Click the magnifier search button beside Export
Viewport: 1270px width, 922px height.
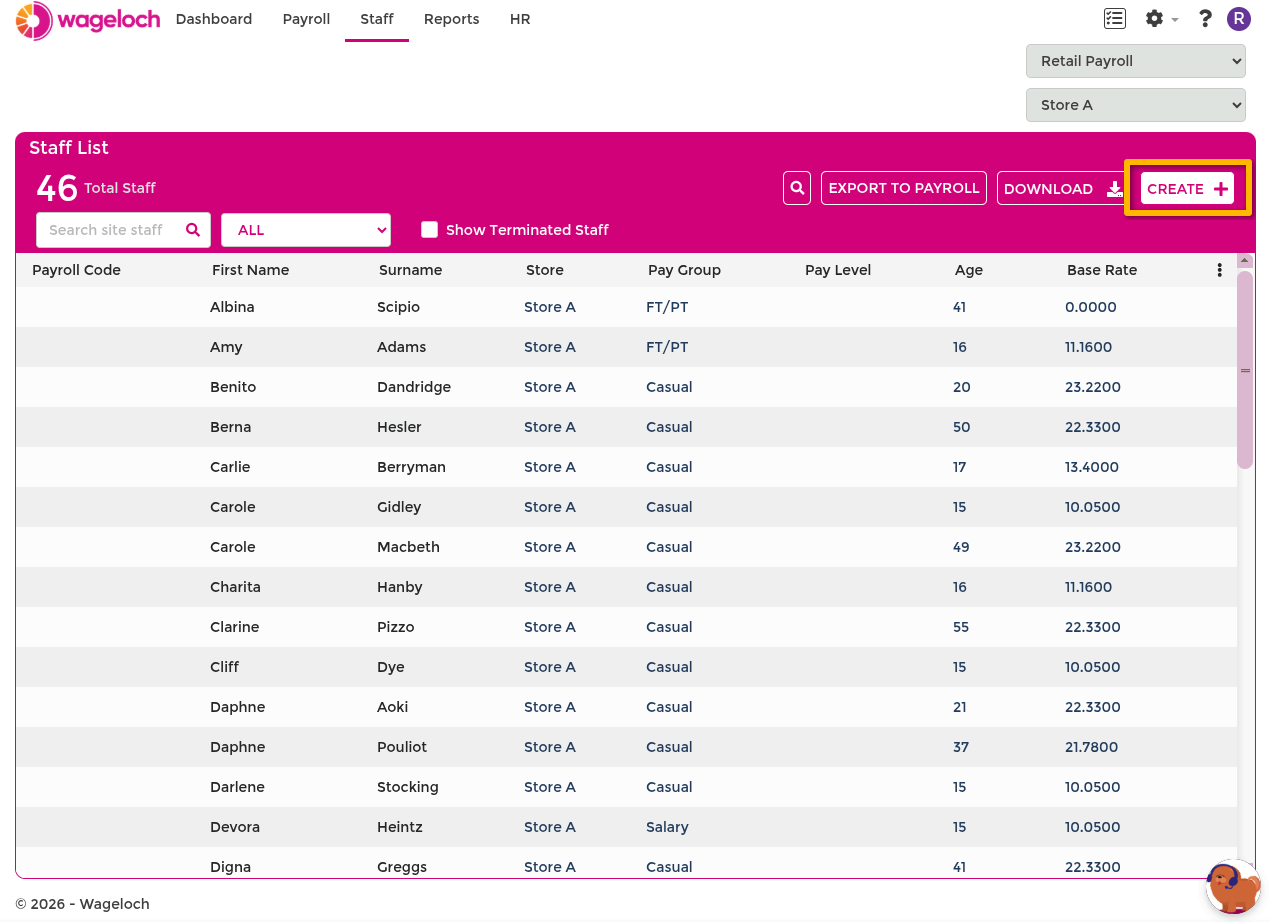coord(797,188)
